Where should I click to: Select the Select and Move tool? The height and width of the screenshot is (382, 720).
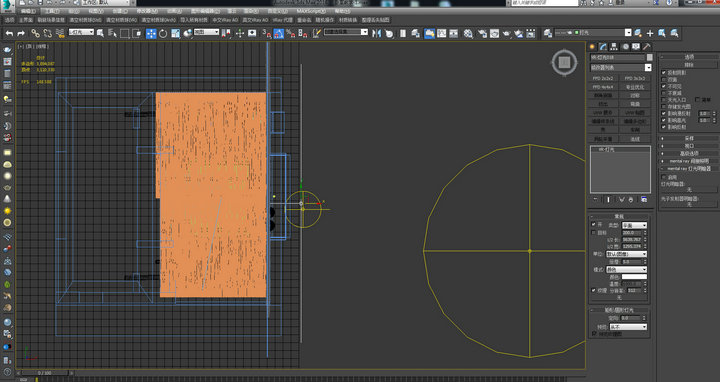pyautogui.click(x=151, y=33)
